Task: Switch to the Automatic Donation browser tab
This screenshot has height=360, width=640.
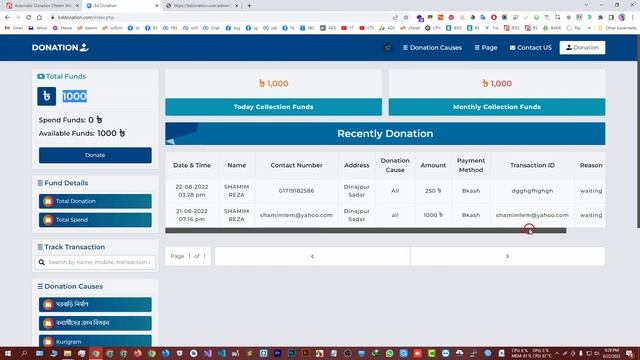Action: click(42, 6)
